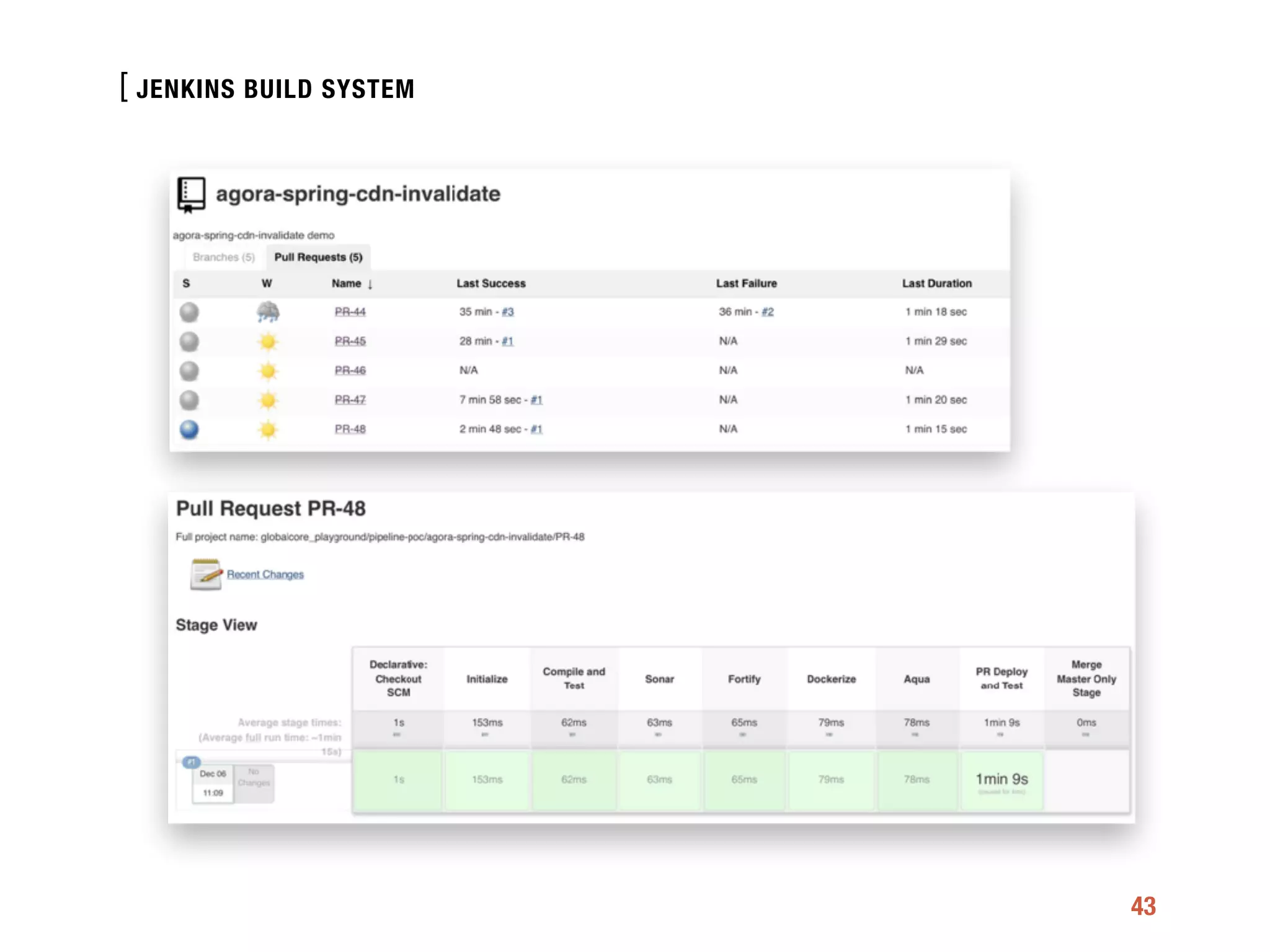Click the Recent Changes notepad icon
The image size is (1270, 952).
point(206,574)
